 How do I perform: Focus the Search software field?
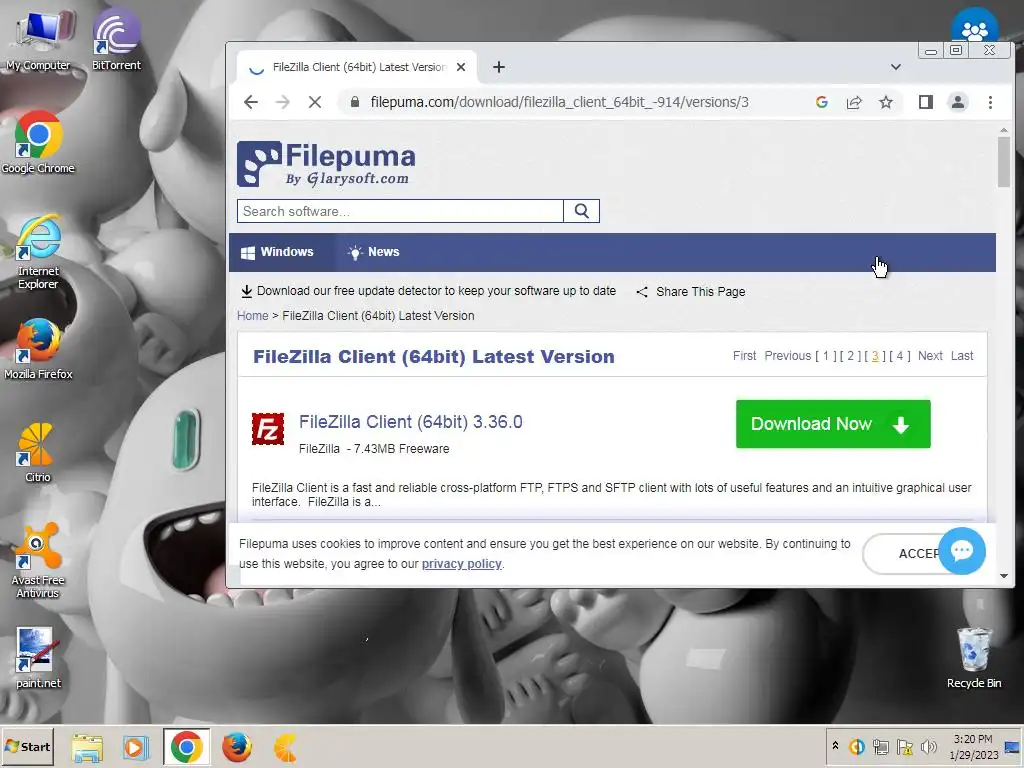pyautogui.click(x=400, y=211)
